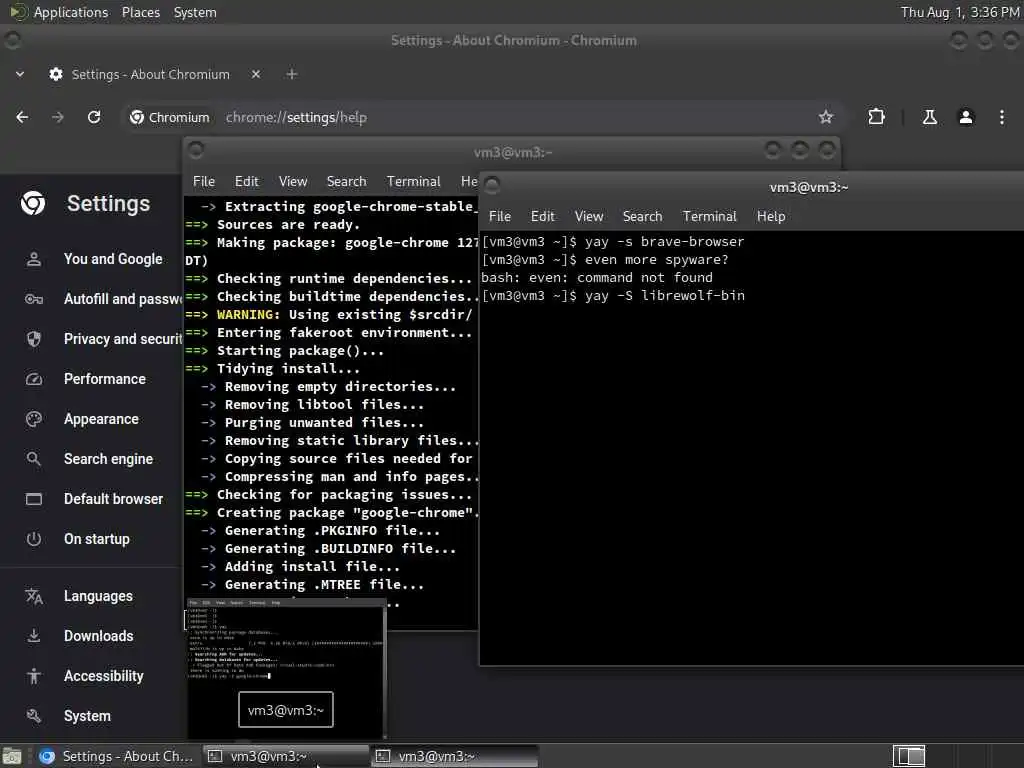Click the Performance gauge icon
The image size is (1024, 768).
pyautogui.click(x=34, y=379)
